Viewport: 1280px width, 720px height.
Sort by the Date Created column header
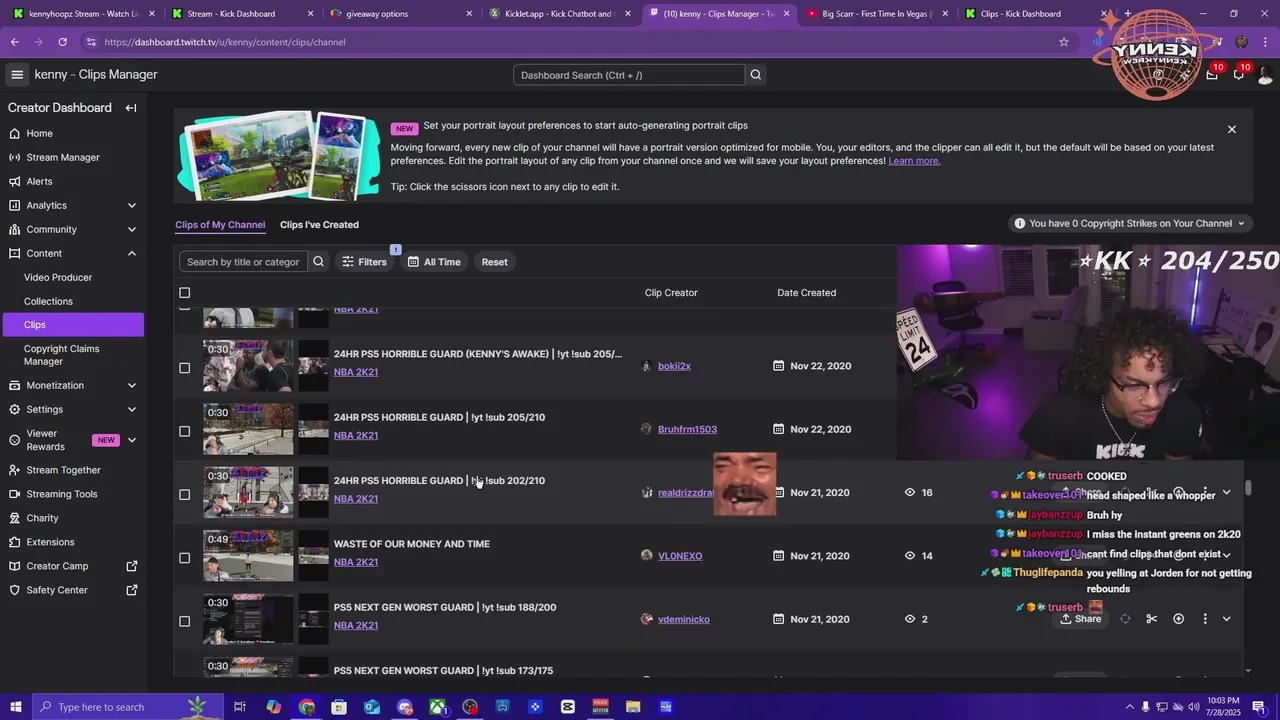[806, 293]
